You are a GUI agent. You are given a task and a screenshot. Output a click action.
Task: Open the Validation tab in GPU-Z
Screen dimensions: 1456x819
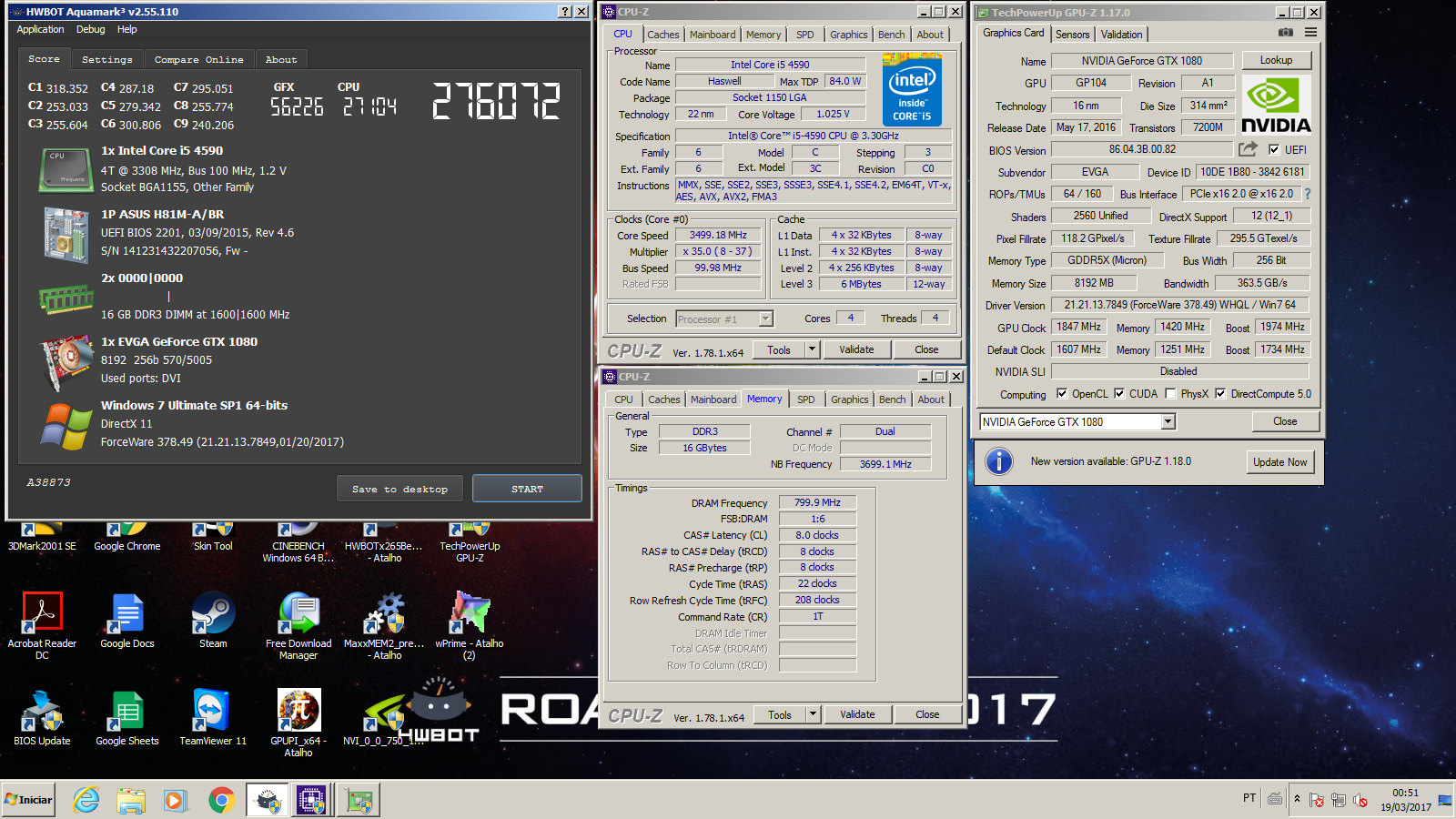click(1121, 34)
